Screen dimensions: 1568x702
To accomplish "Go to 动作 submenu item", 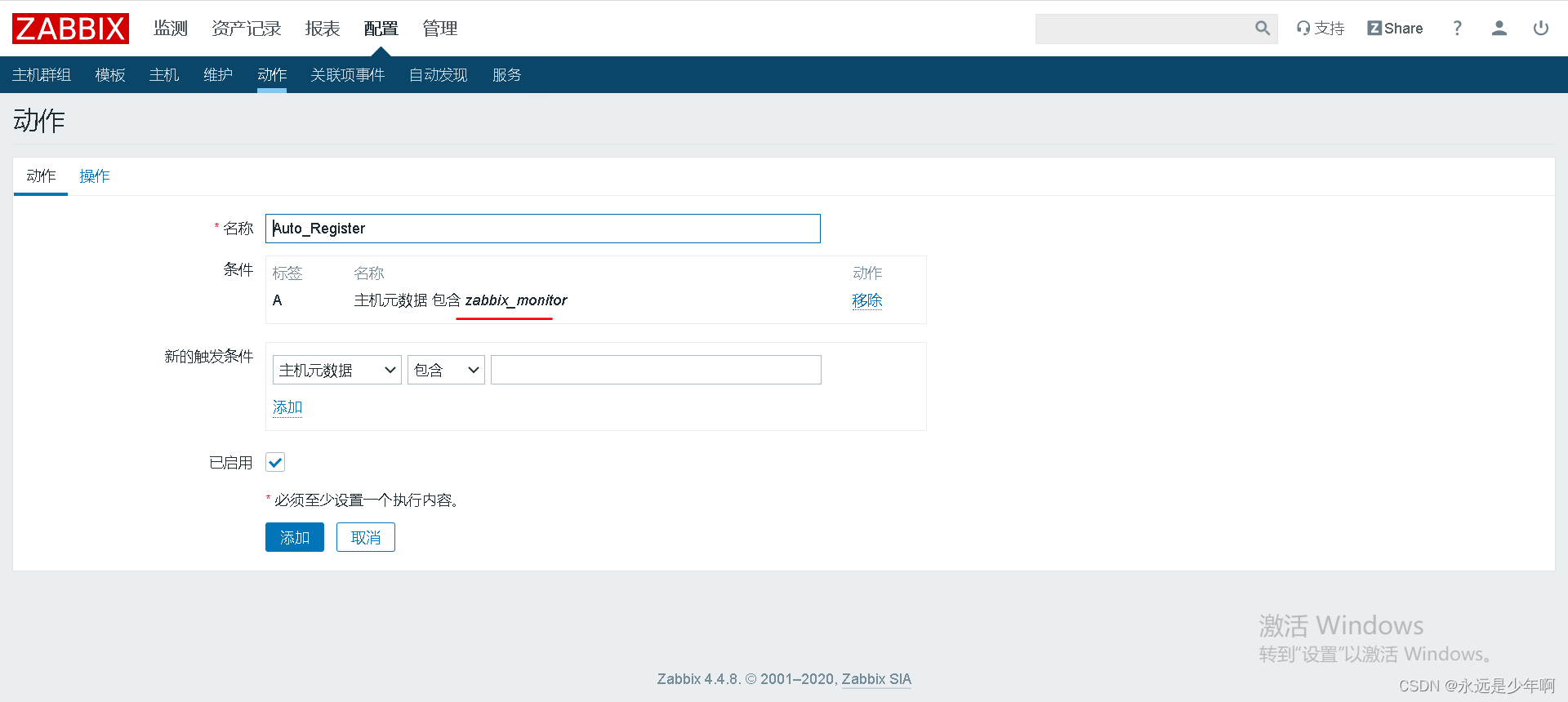I will point(272,75).
